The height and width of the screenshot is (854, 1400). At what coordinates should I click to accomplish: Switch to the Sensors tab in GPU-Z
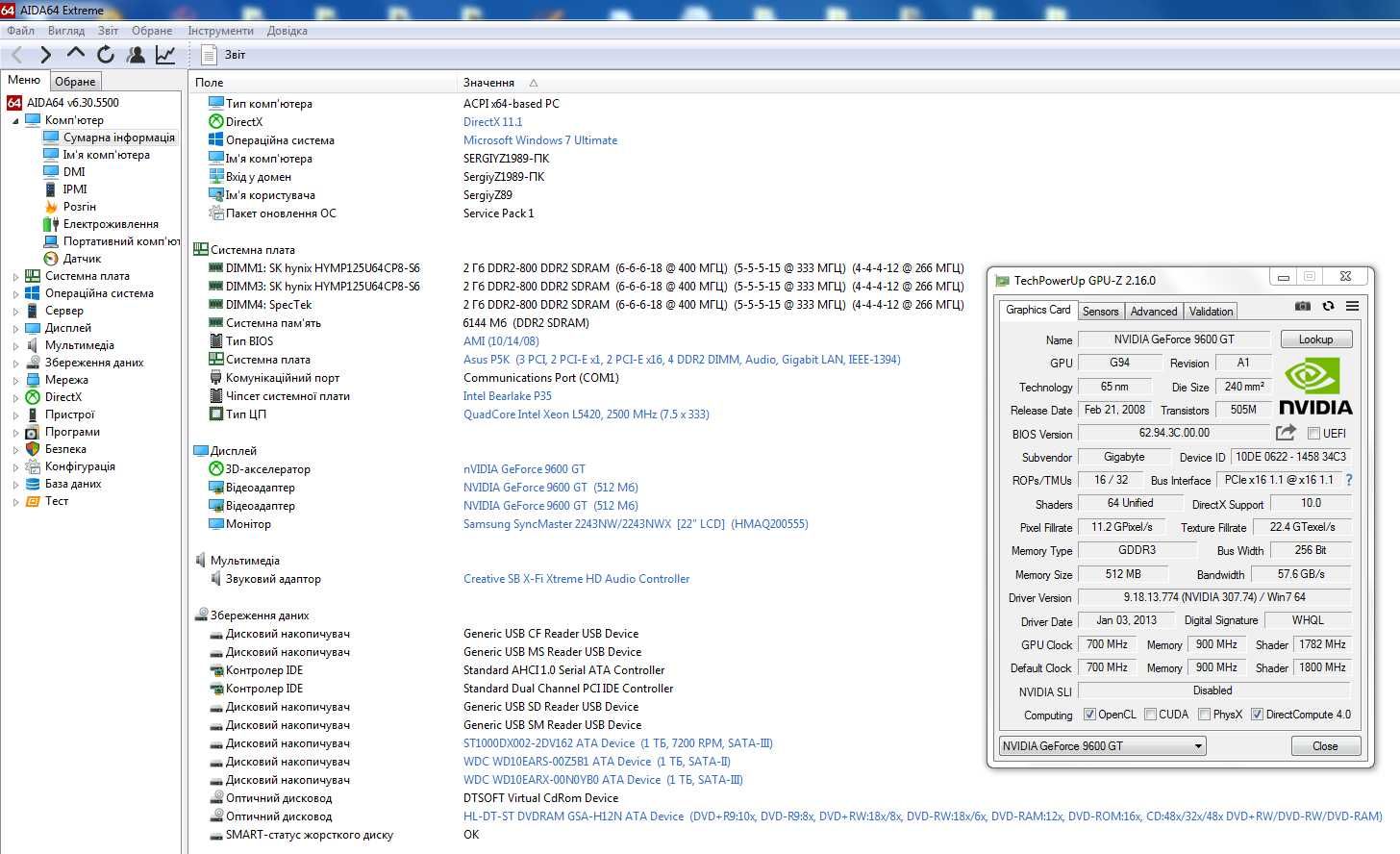coord(1100,312)
